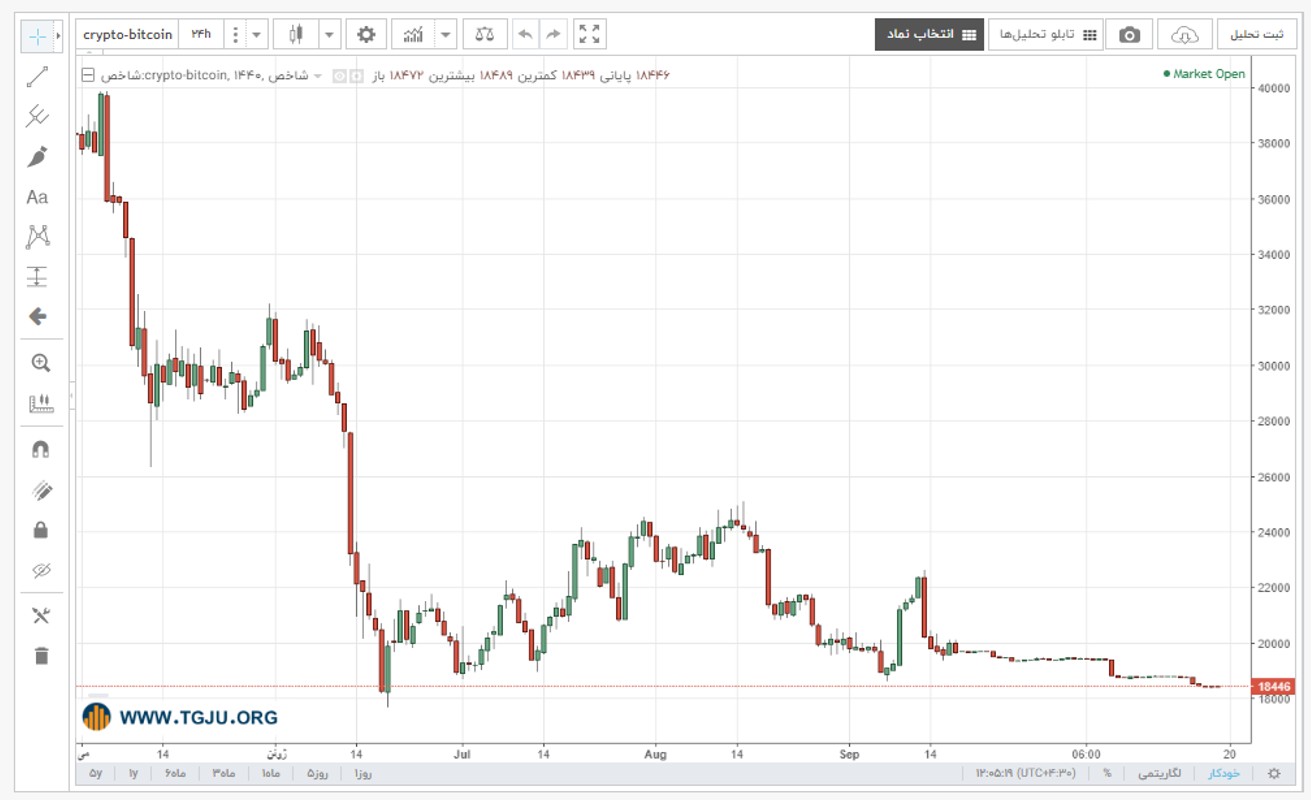This screenshot has width=1311, height=800.
Task: Toggle lock all drawing tools
Action: 40,530
